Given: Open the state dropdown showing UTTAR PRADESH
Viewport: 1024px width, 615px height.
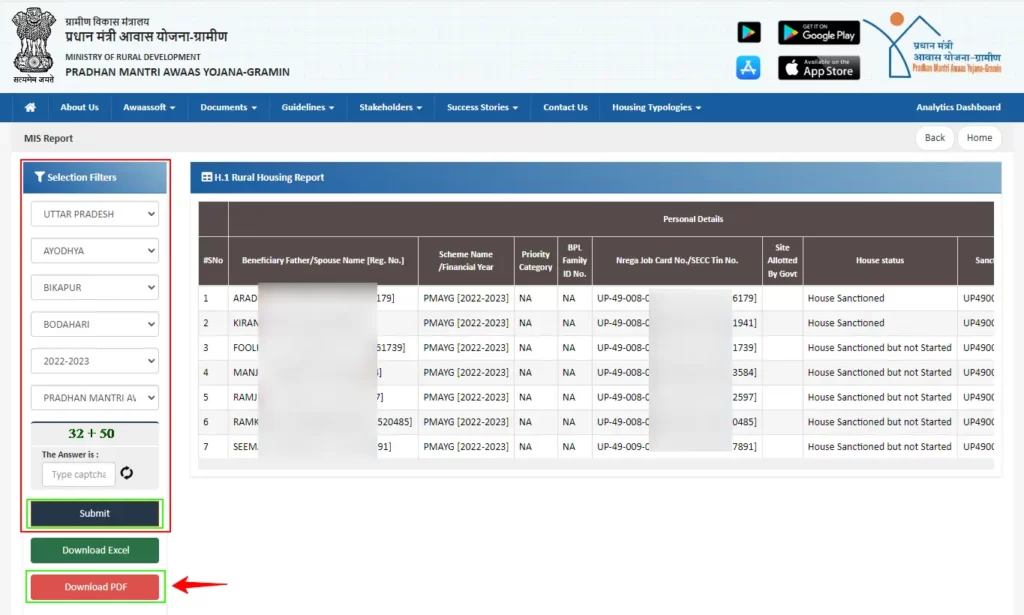Looking at the screenshot, I should [95, 214].
